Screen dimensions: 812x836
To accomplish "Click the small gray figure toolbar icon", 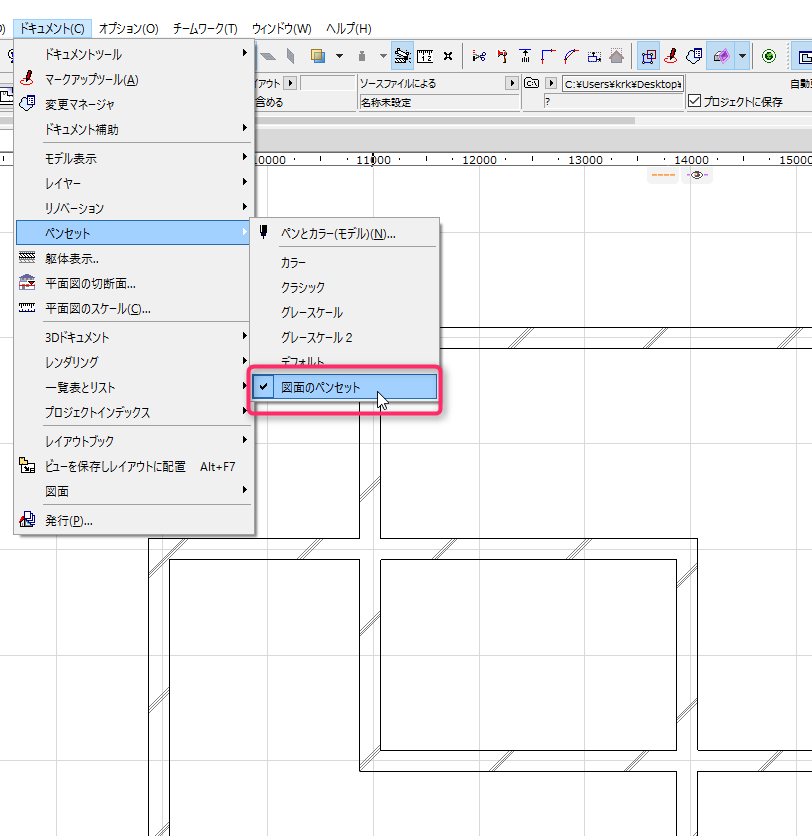I will pos(362,56).
